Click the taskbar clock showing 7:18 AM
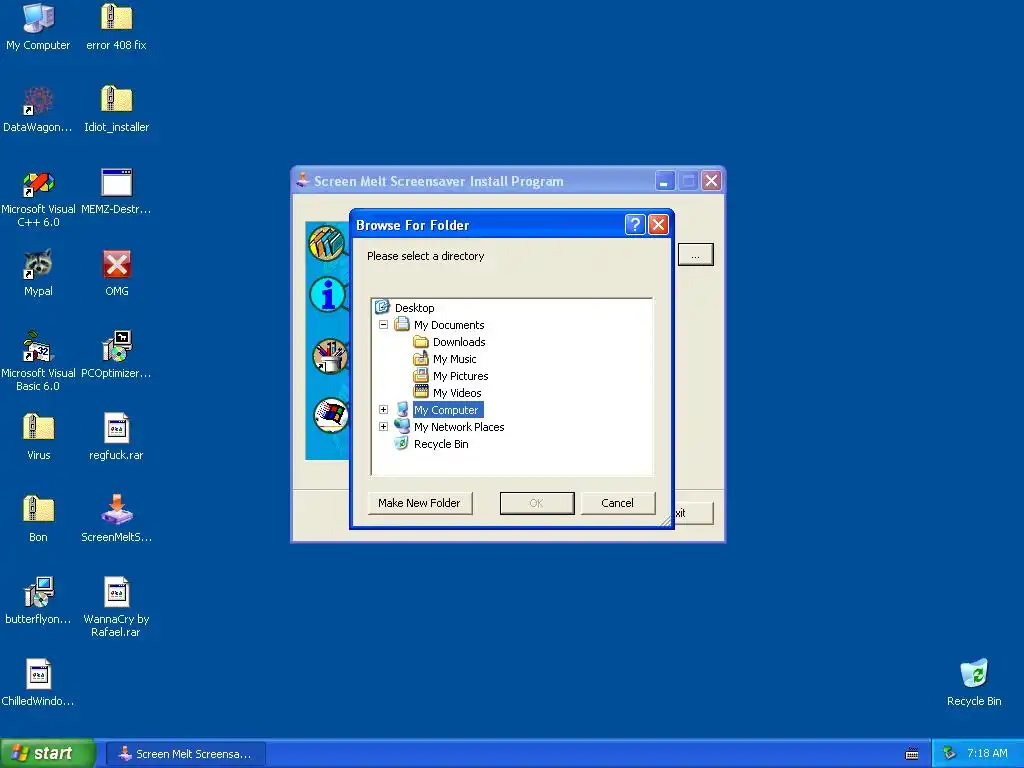This screenshot has height=768, width=1024. (987, 754)
